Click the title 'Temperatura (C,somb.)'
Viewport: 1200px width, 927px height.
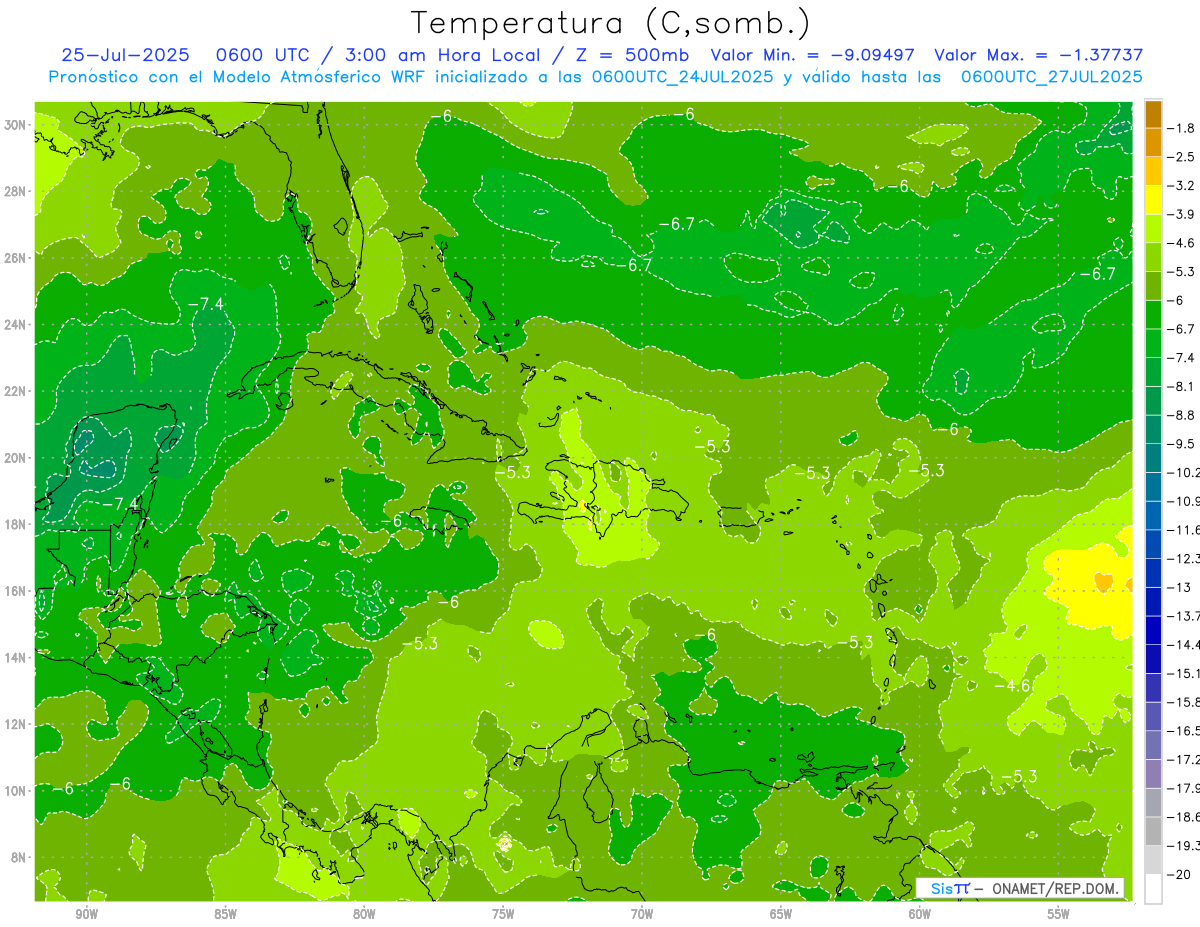point(610,23)
